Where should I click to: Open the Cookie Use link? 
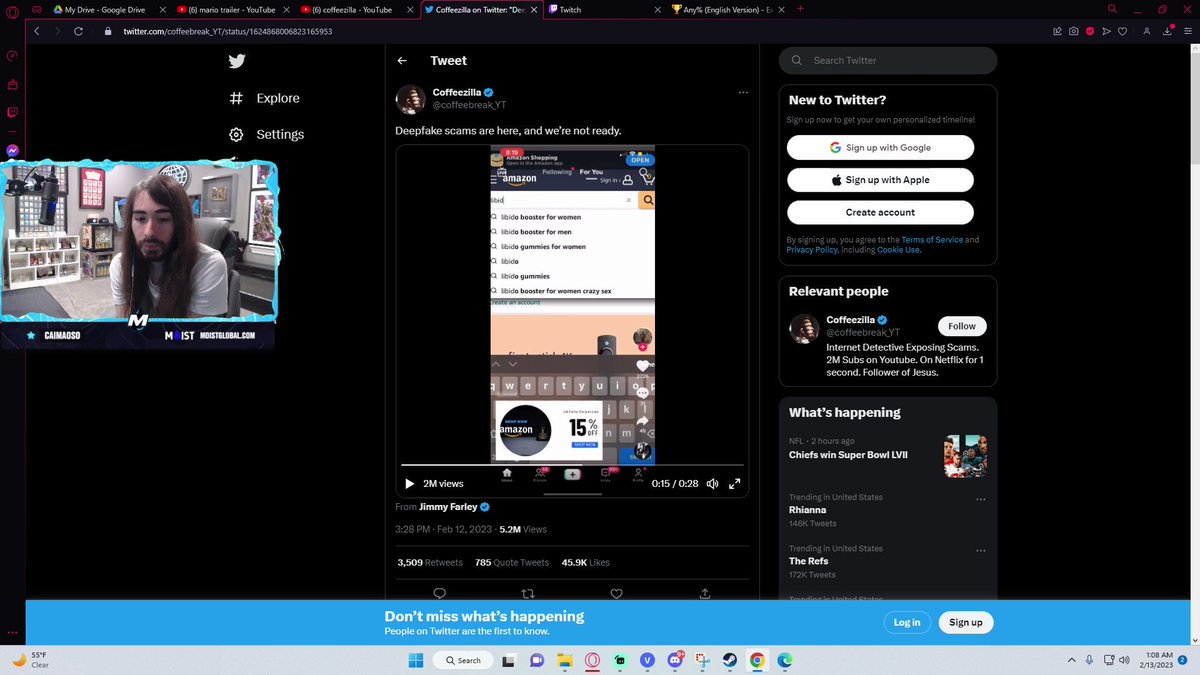coord(898,250)
